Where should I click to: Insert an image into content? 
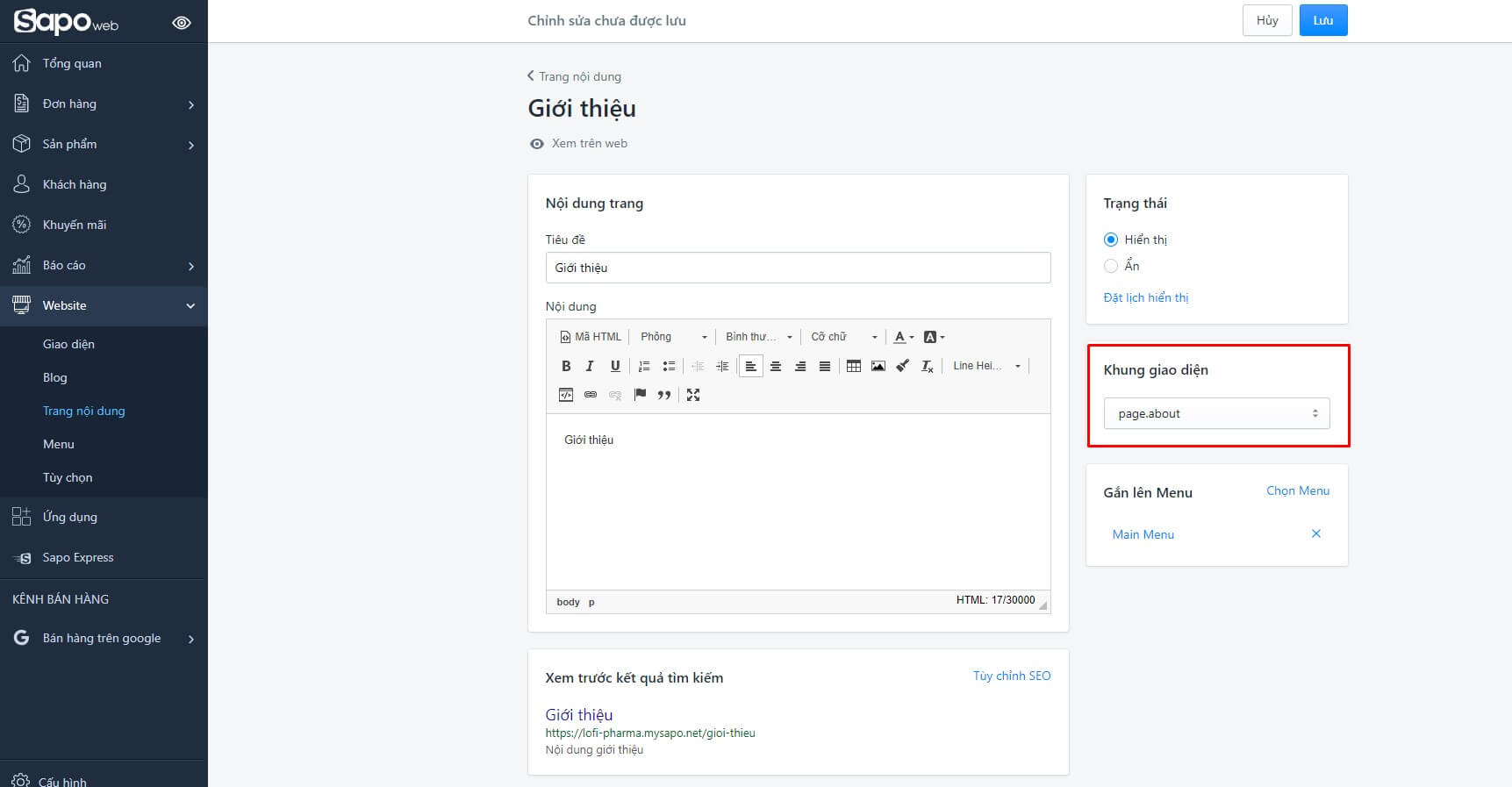878,366
